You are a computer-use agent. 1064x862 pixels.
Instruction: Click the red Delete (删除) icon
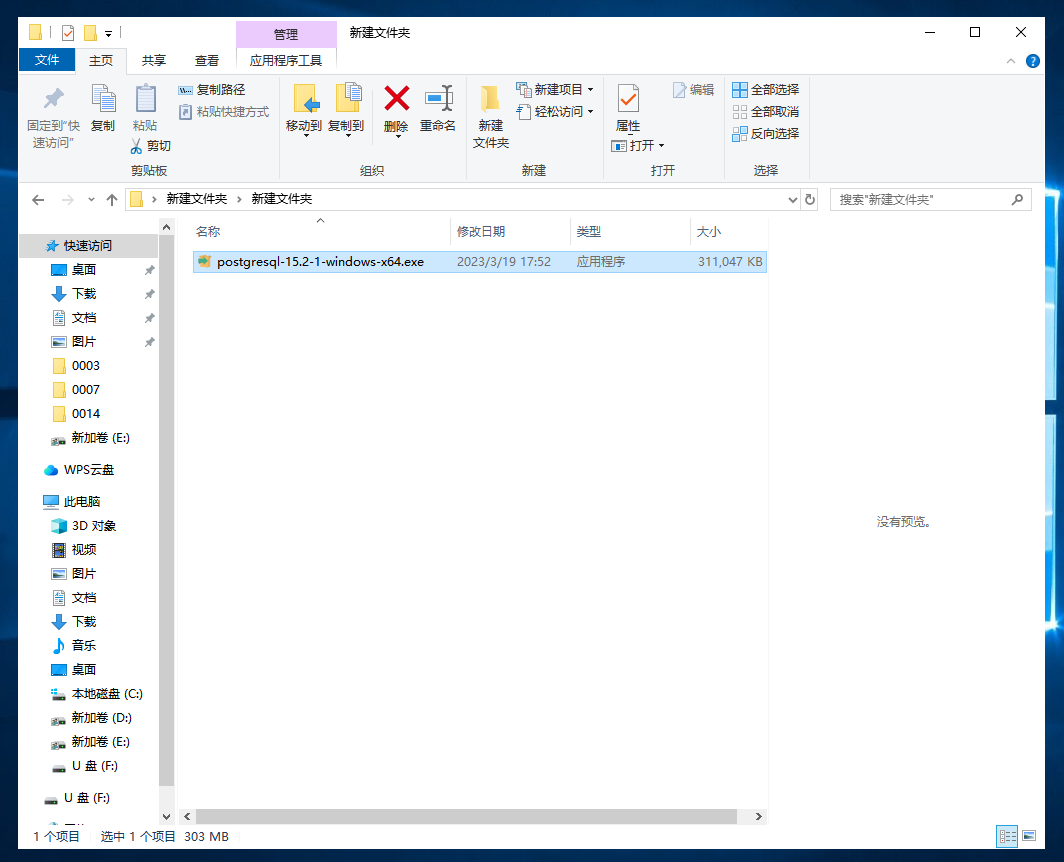(397, 99)
